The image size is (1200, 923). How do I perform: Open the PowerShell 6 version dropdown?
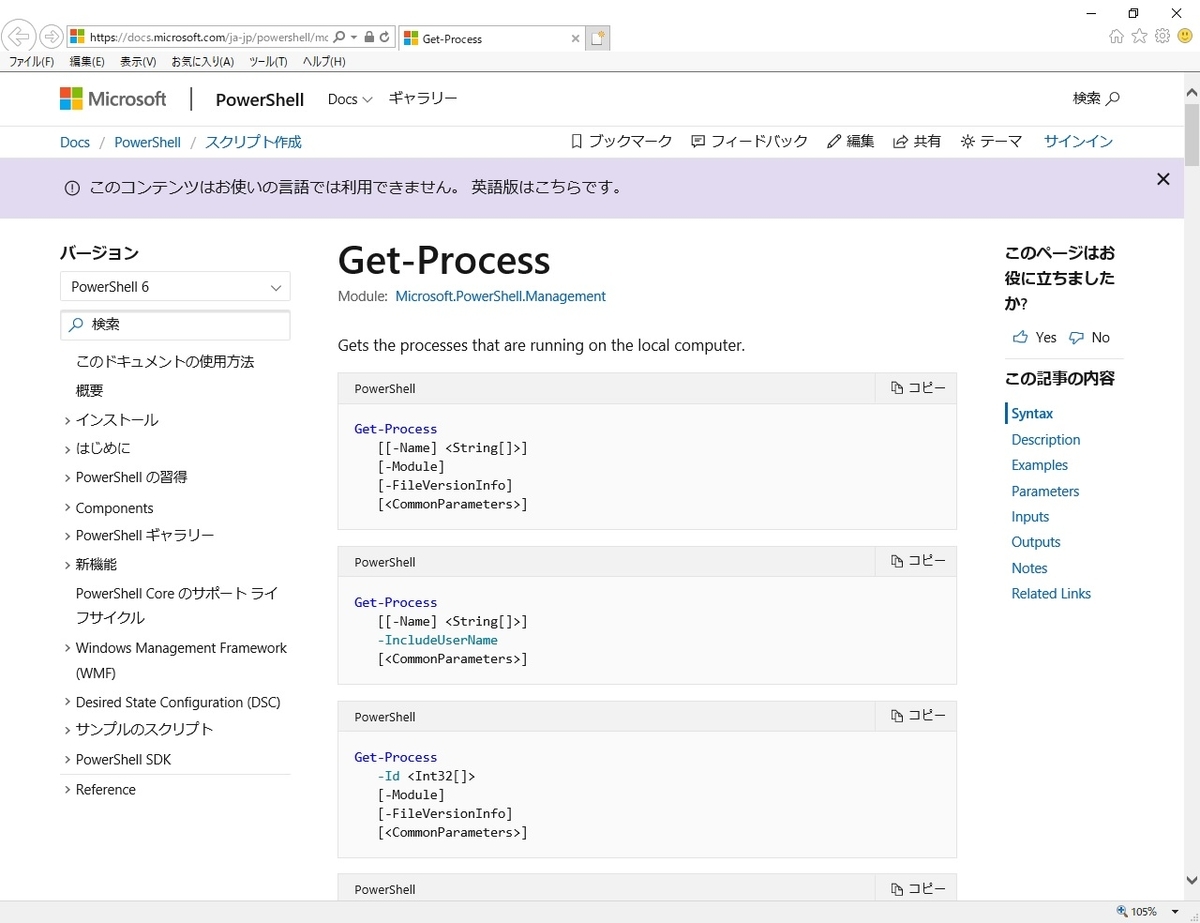[175, 287]
